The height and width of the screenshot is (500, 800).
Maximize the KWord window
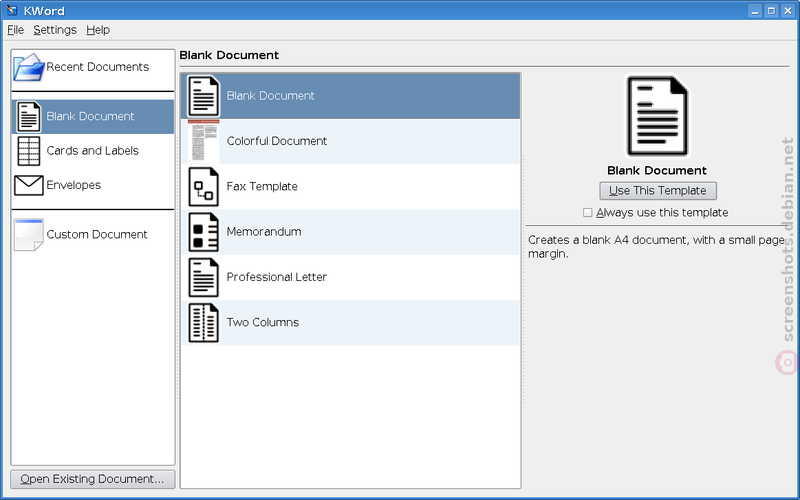click(771, 11)
